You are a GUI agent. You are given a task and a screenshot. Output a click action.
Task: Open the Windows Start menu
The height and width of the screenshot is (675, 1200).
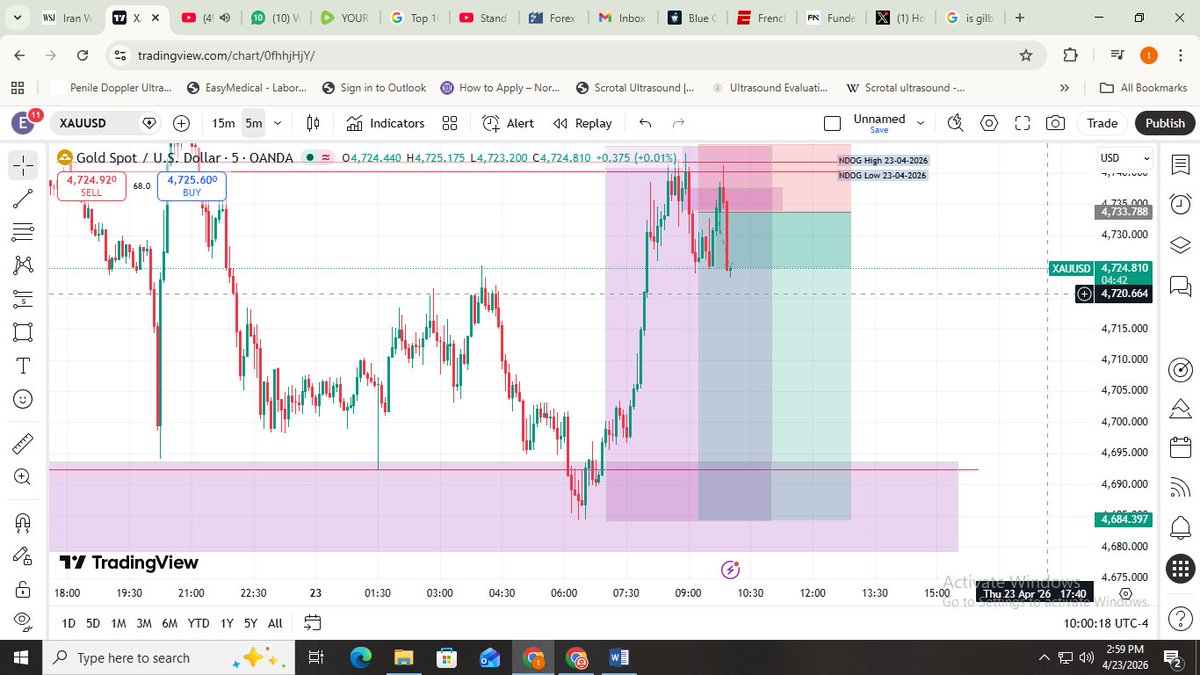coord(23,657)
